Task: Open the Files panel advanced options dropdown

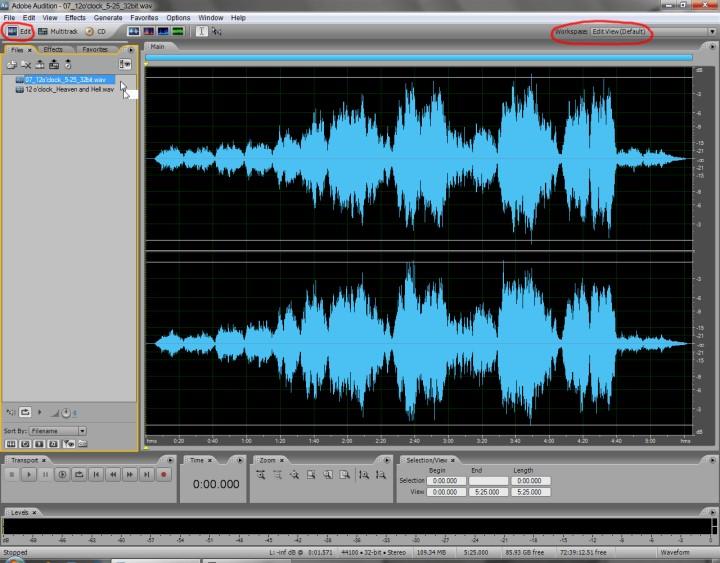Action: [125, 64]
